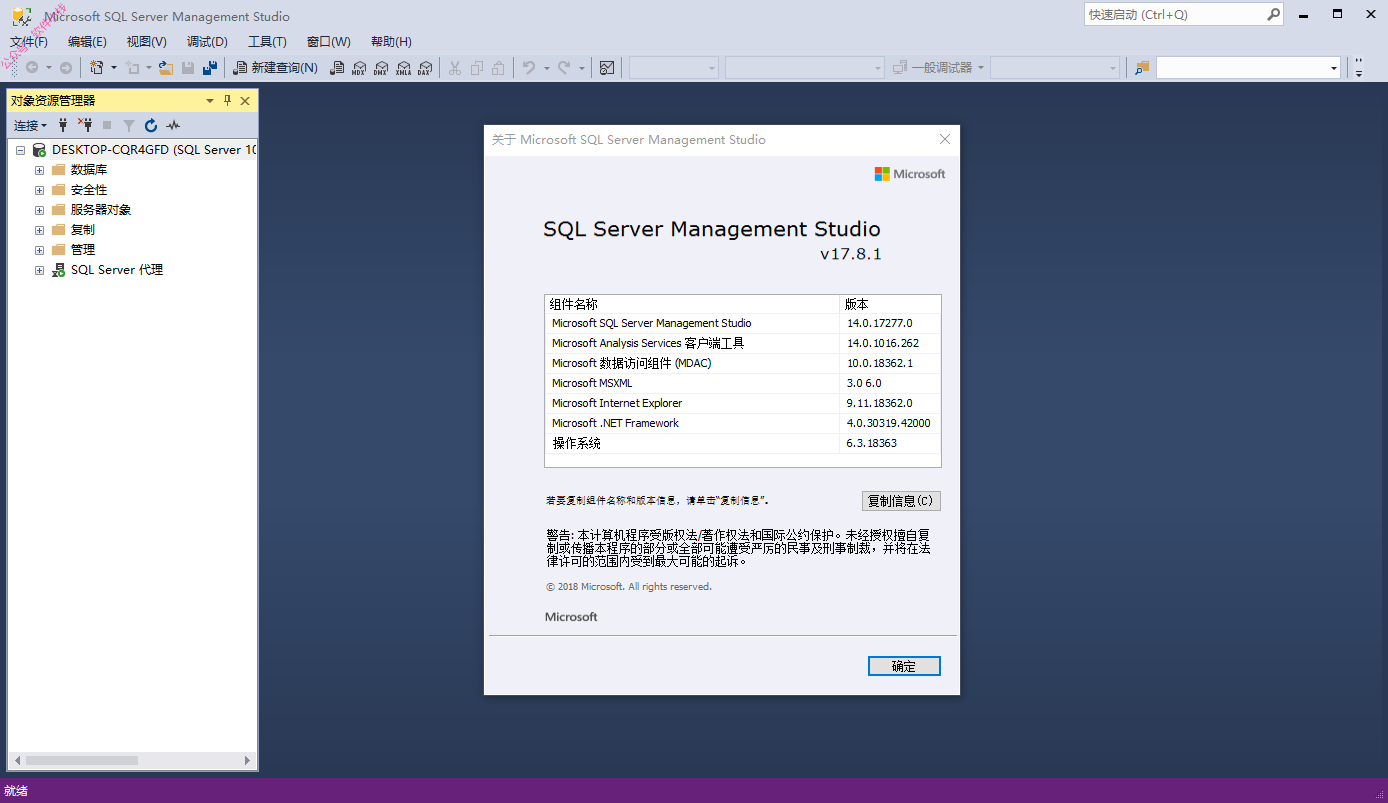Click in the Quick Launch search field
The height and width of the screenshot is (803, 1388).
1175,14
